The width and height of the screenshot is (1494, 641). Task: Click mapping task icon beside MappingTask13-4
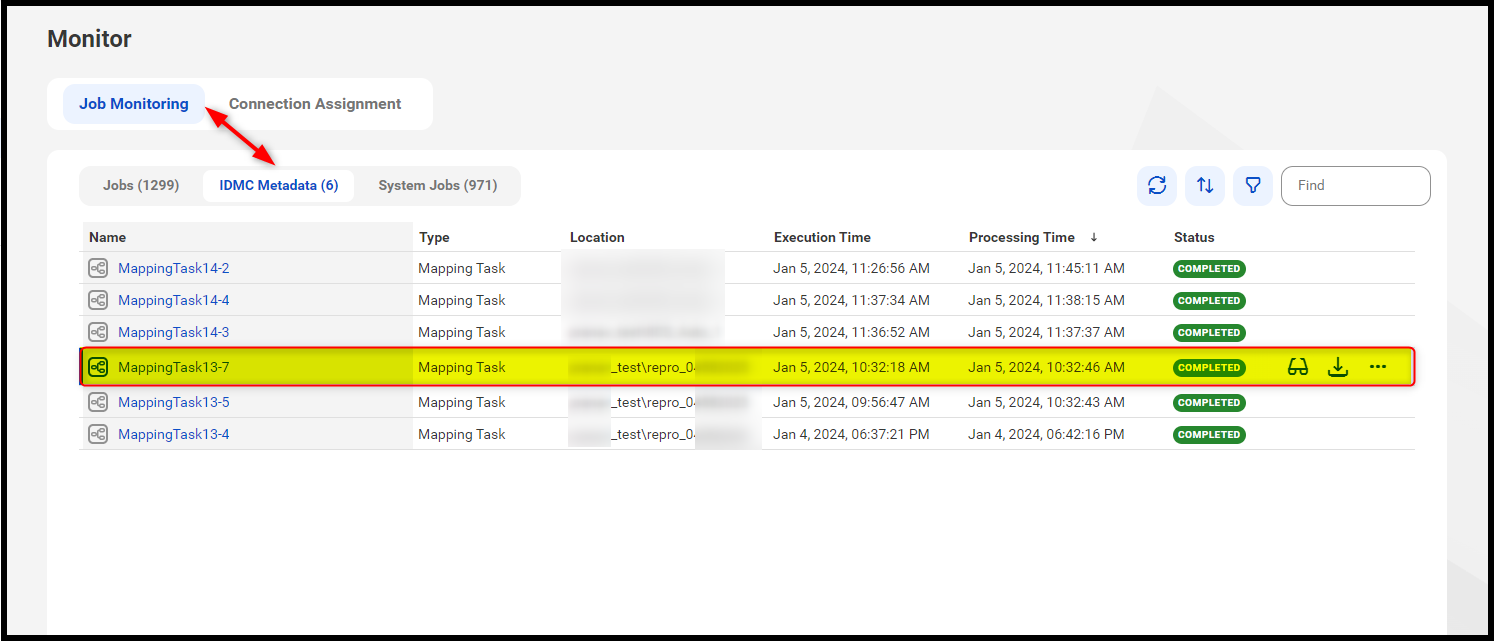click(98, 434)
